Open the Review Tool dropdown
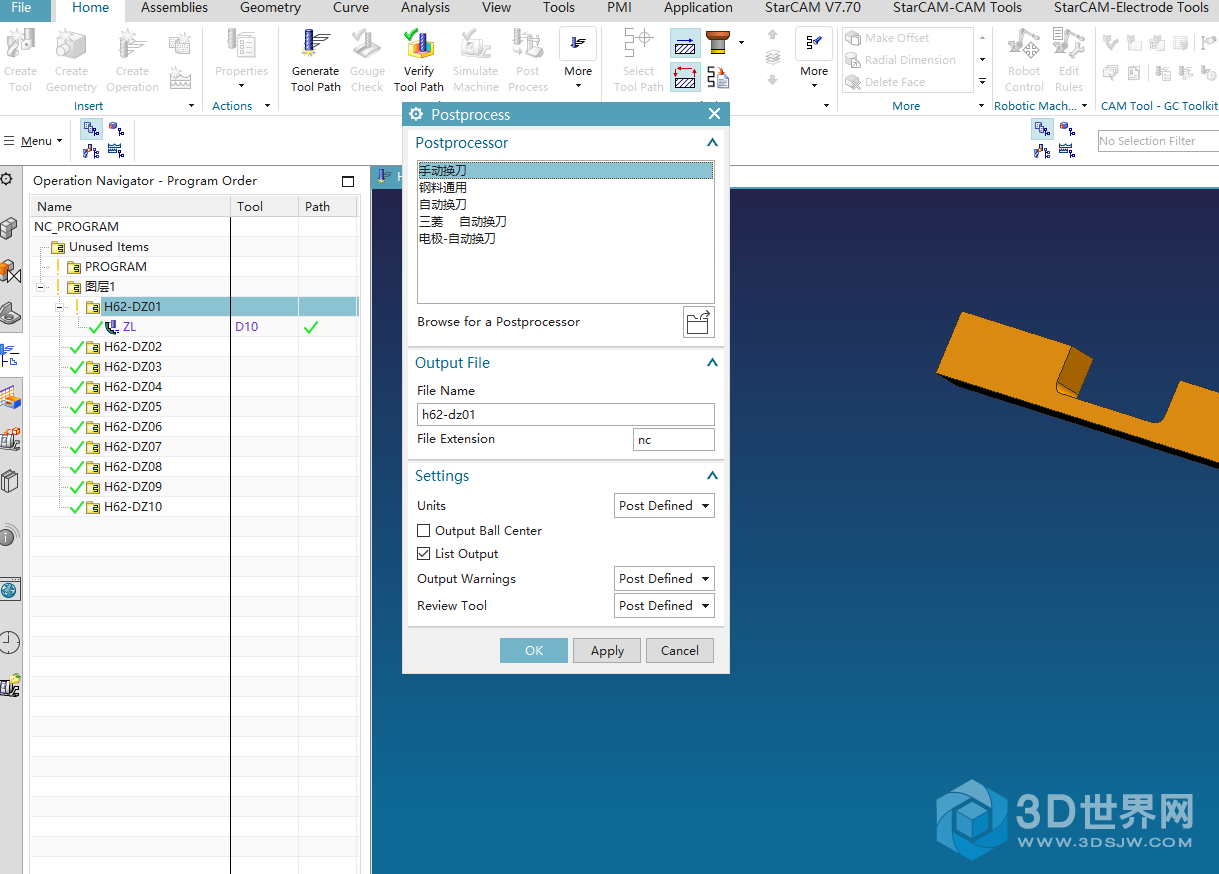 664,606
